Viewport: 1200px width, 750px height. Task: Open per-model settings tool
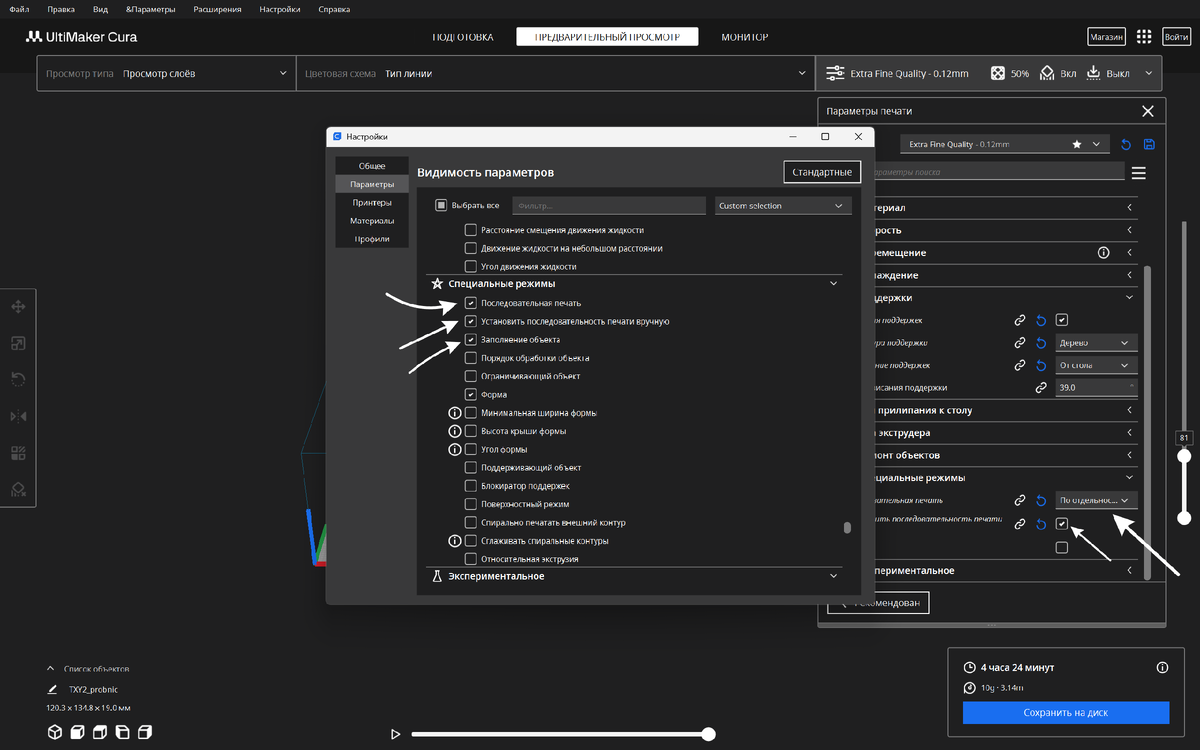[18, 452]
